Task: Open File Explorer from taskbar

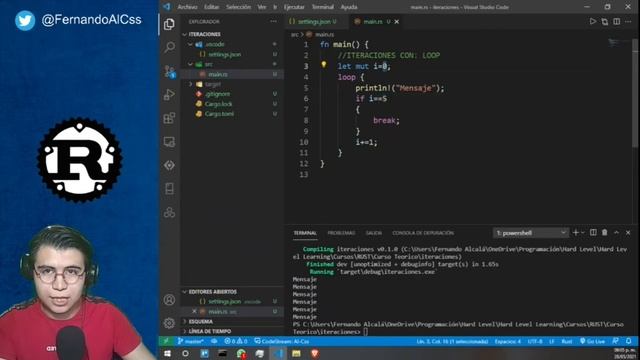Action: tap(296, 353)
